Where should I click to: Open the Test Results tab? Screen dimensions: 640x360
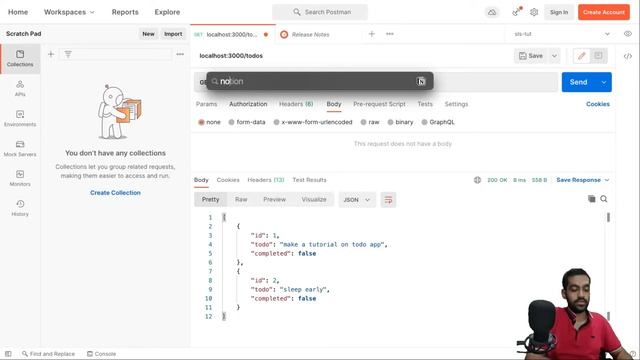(x=309, y=180)
